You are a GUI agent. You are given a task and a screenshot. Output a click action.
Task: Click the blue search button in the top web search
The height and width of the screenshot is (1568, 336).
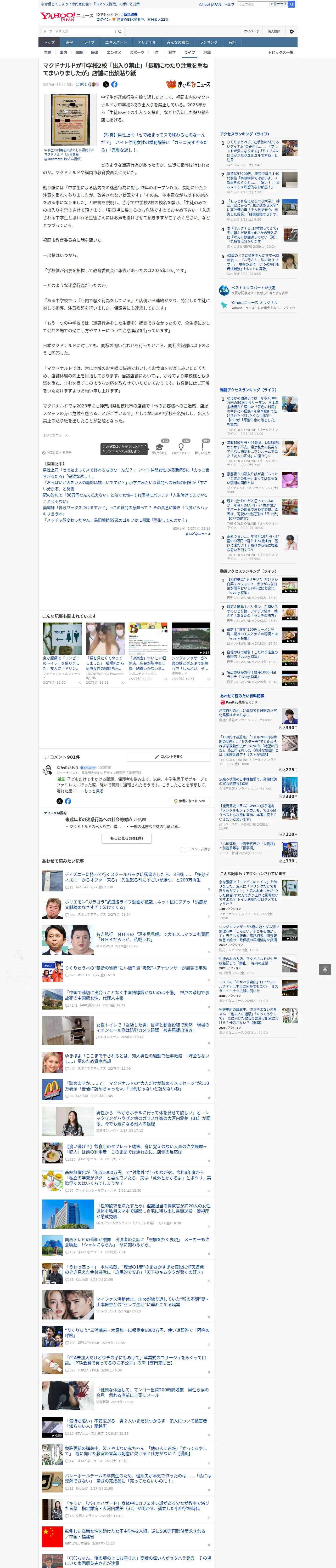292,4
